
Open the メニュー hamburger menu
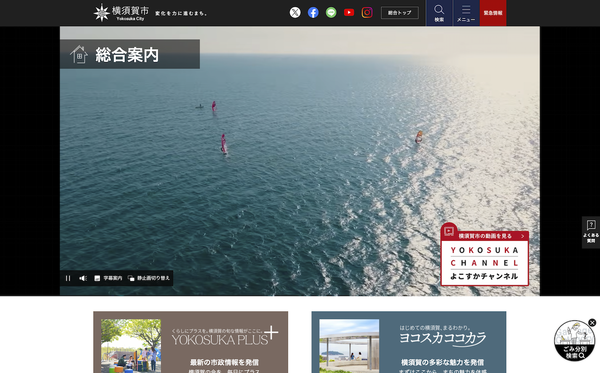[466, 13]
